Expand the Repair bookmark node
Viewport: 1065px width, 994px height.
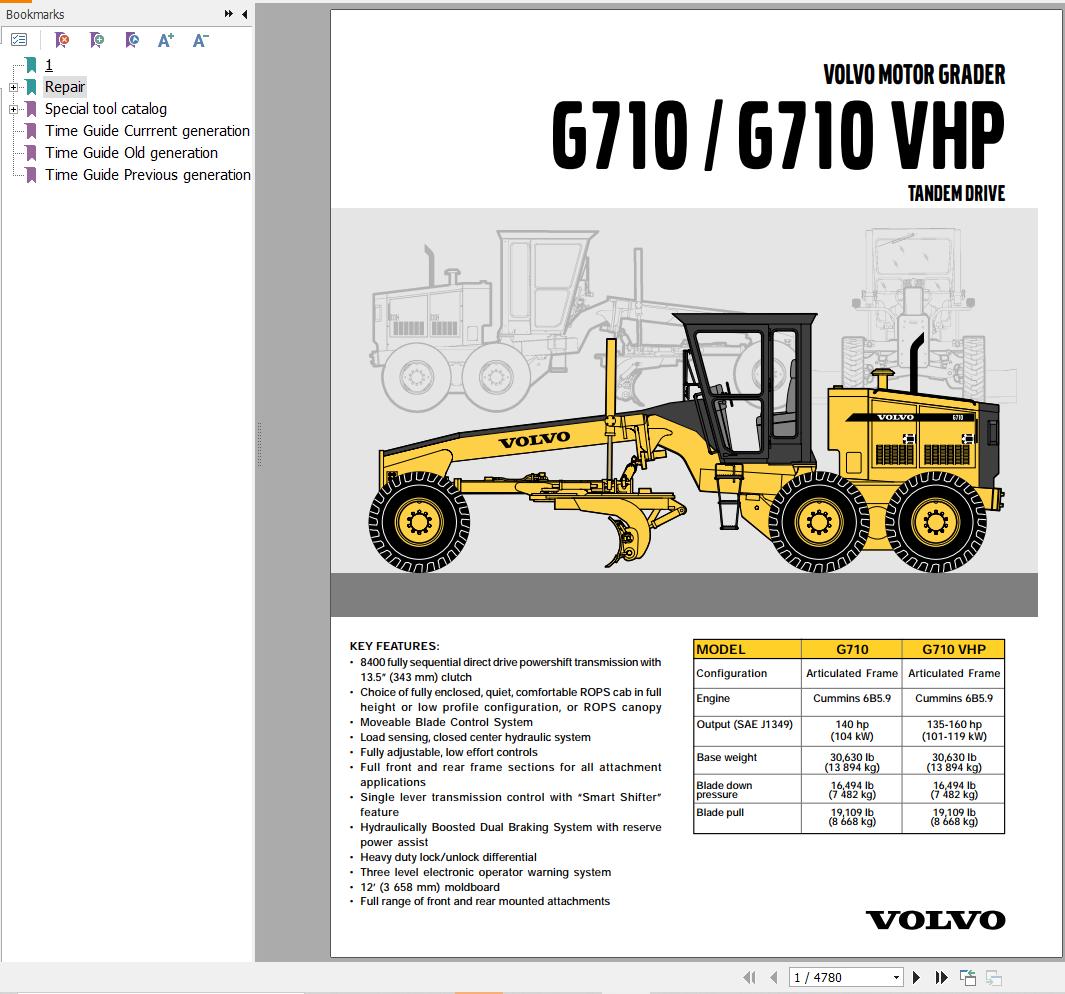coord(13,87)
